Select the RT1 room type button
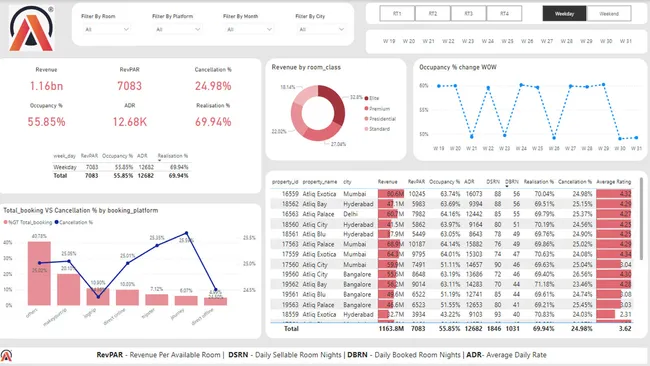This screenshot has width=650, height=366. 397,13
